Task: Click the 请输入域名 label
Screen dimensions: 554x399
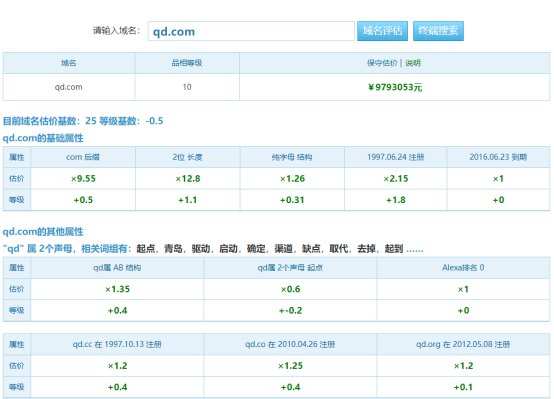Action: click(116, 30)
